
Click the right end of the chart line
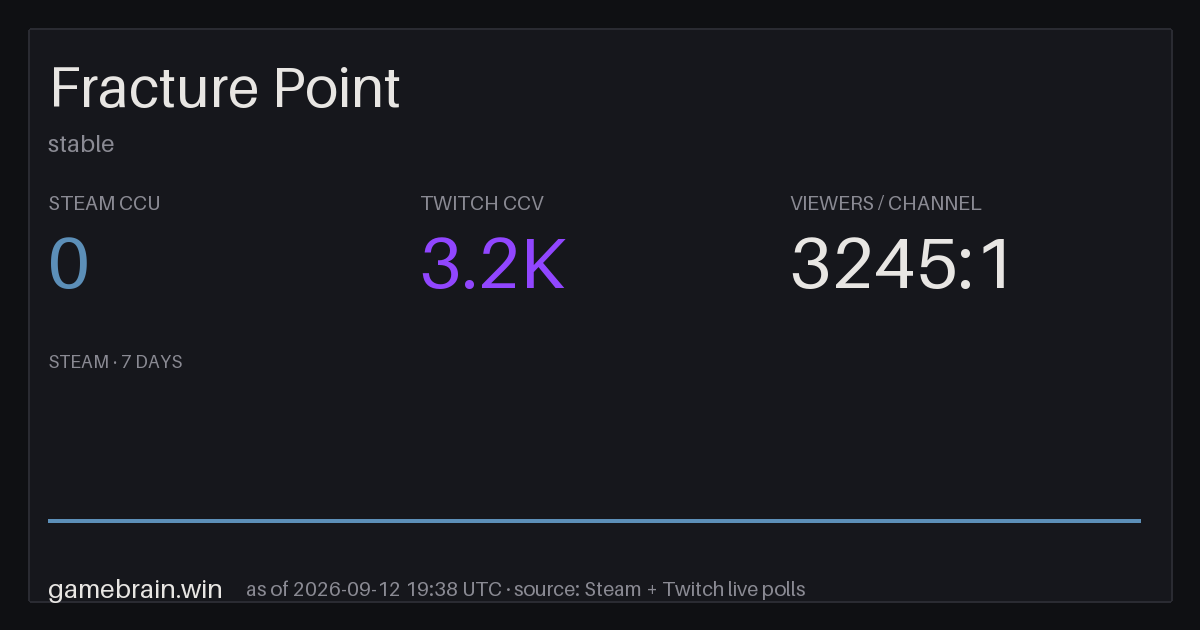1139,520
